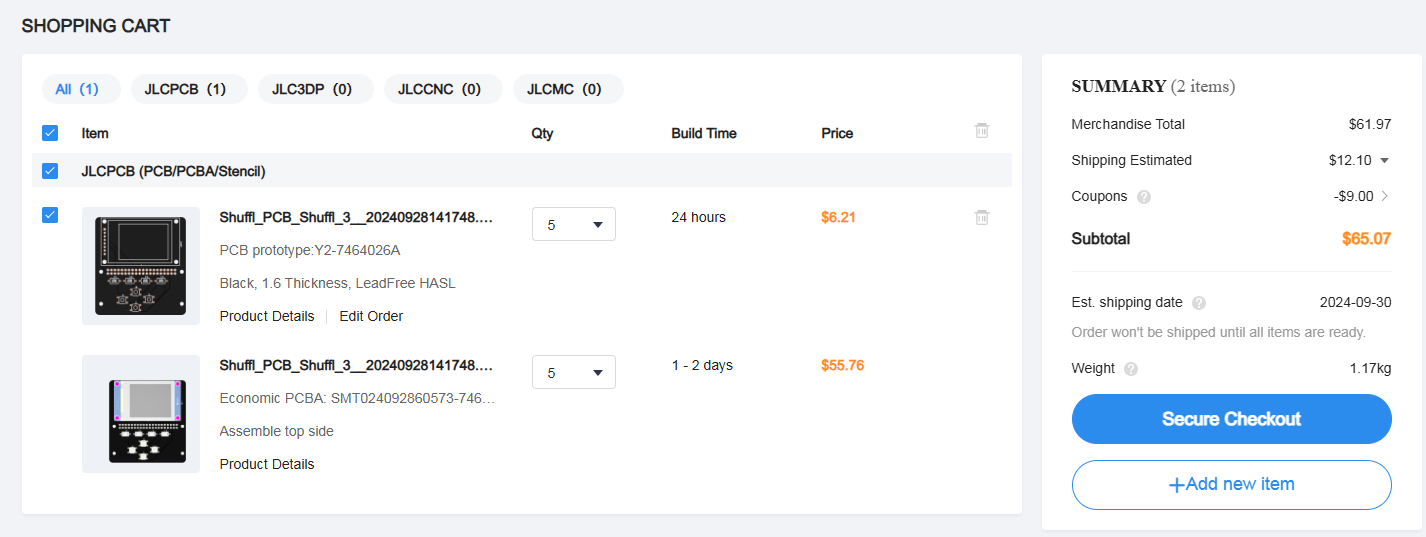Click 'PCB prototype:Y2-7464026A' text
The height and width of the screenshot is (537, 1426).
pyautogui.click(x=310, y=250)
